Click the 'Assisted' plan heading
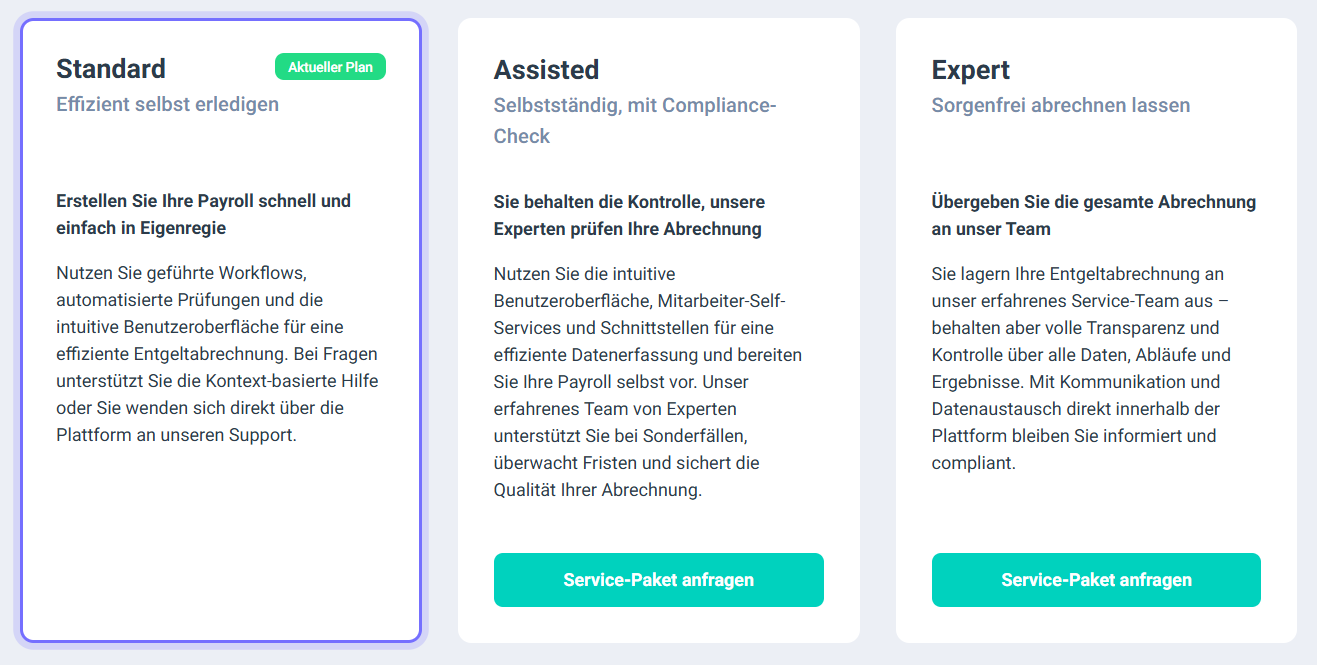 tap(546, 70)
